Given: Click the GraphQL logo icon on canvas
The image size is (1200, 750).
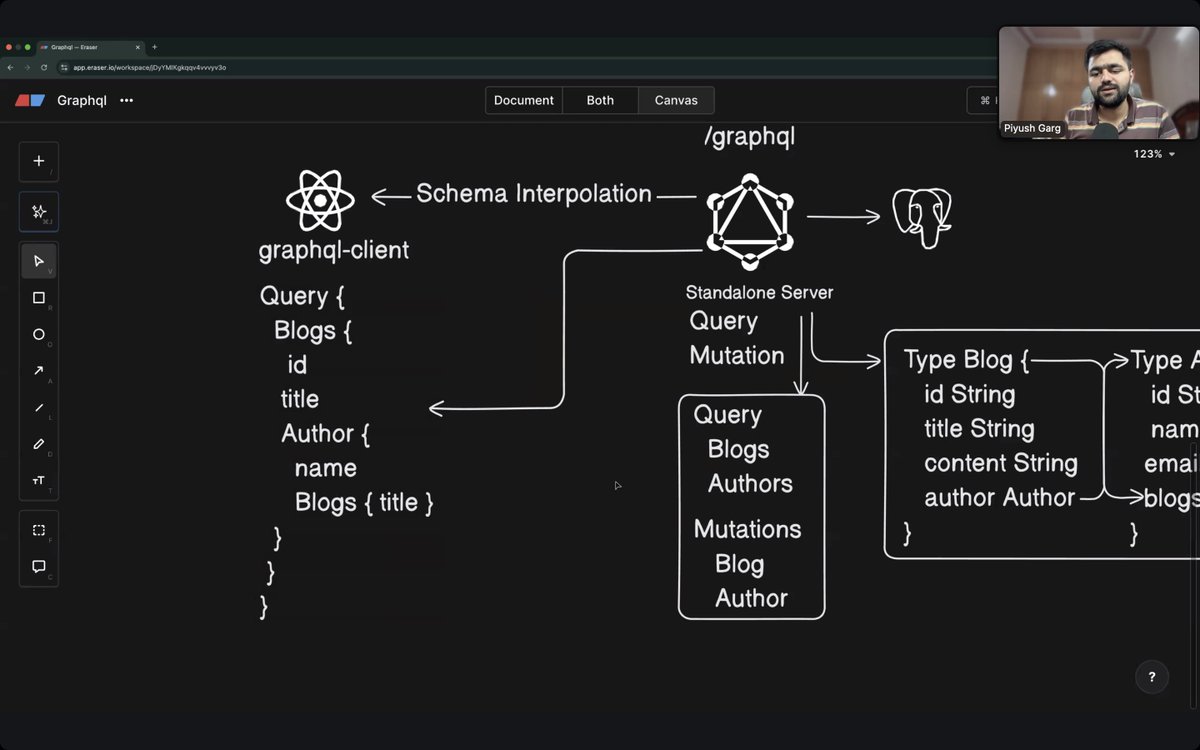Looking at the screenshot, I should click(750, 222).
